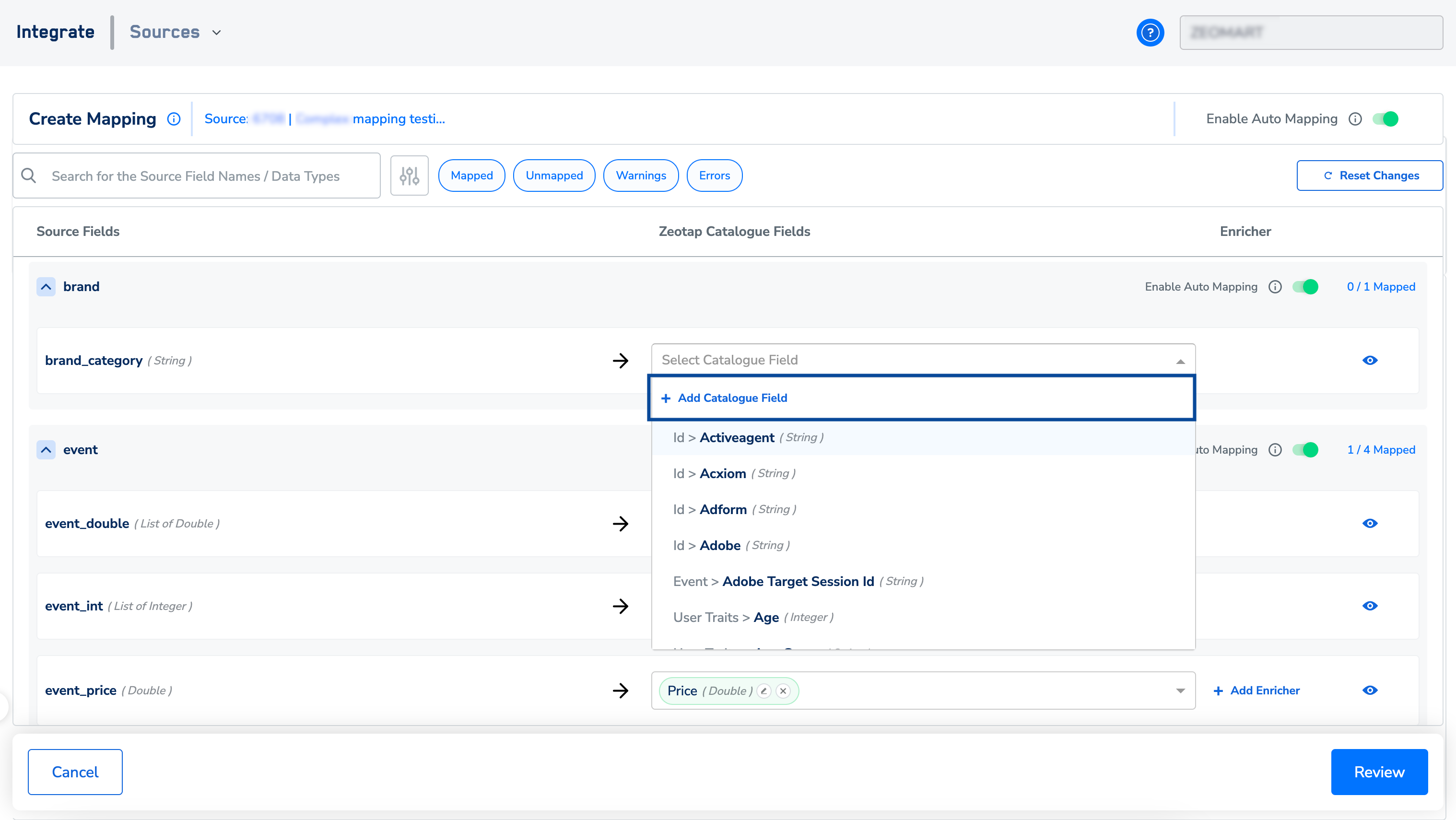
Task: Toggle the global Enable Auto Mapping switch
Action: pyautogui.click(x=1385, y=118)
